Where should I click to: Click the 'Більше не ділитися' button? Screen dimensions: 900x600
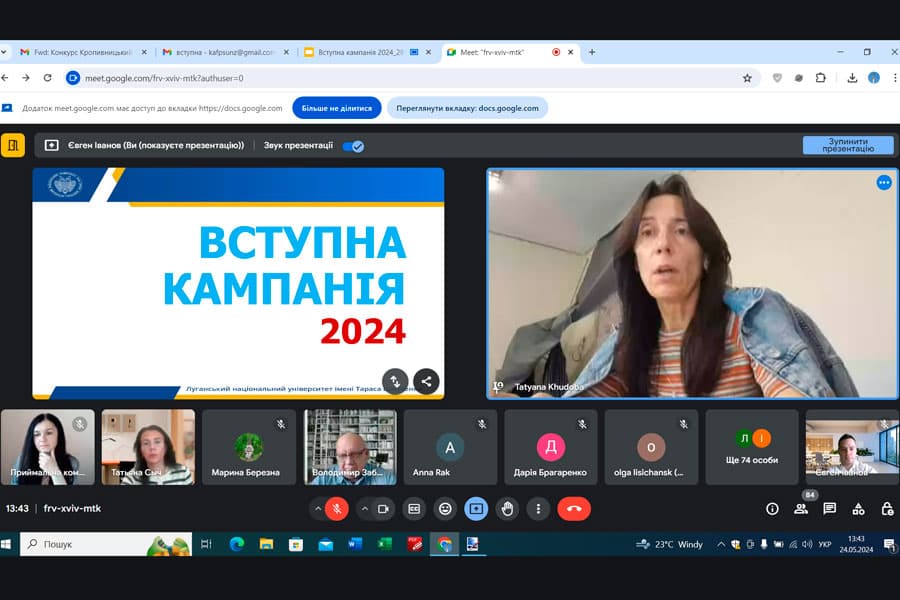pyautogui.click(x=336, y=108)
